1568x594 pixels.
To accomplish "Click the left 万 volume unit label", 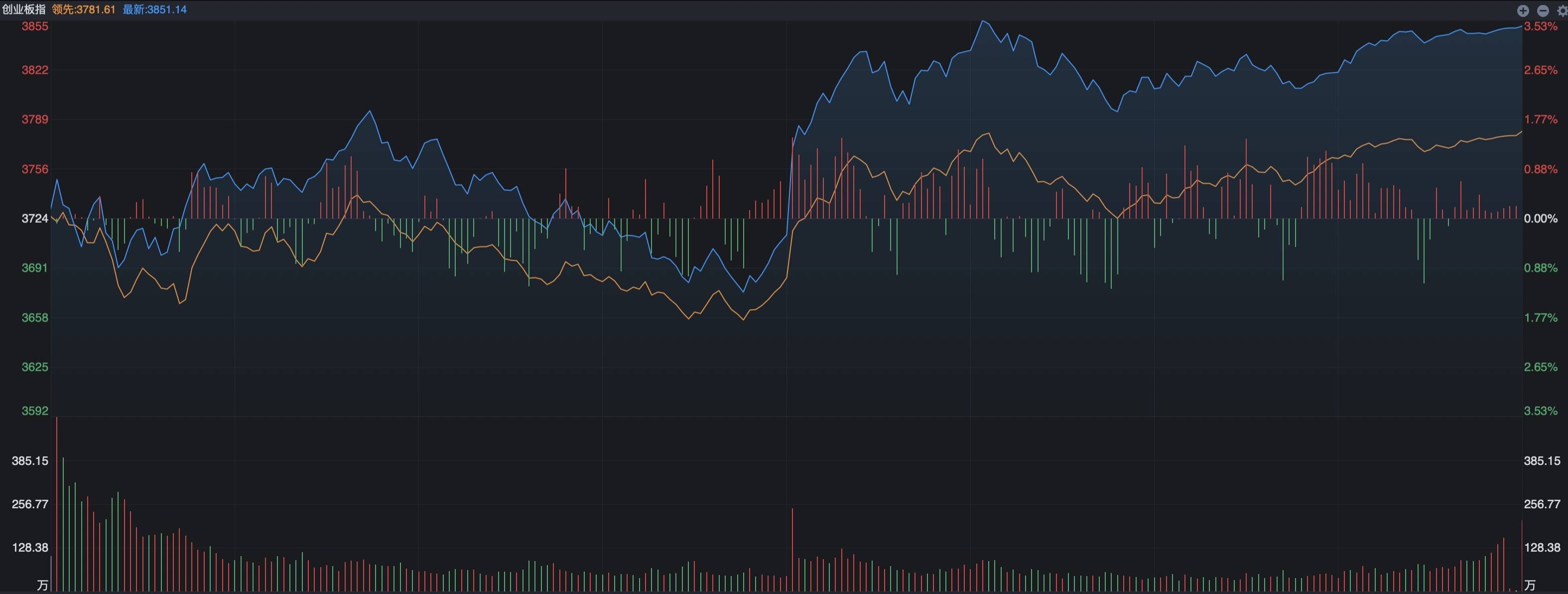I will tap(42, 586).
